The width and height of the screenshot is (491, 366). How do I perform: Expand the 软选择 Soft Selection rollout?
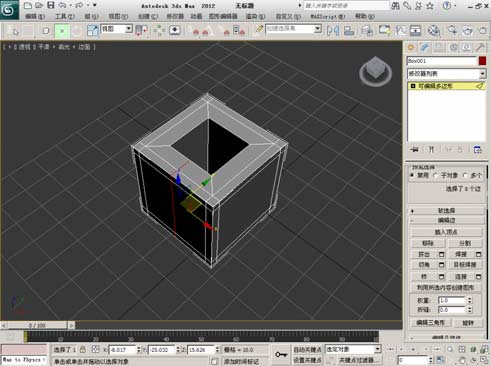click(447, 211)
